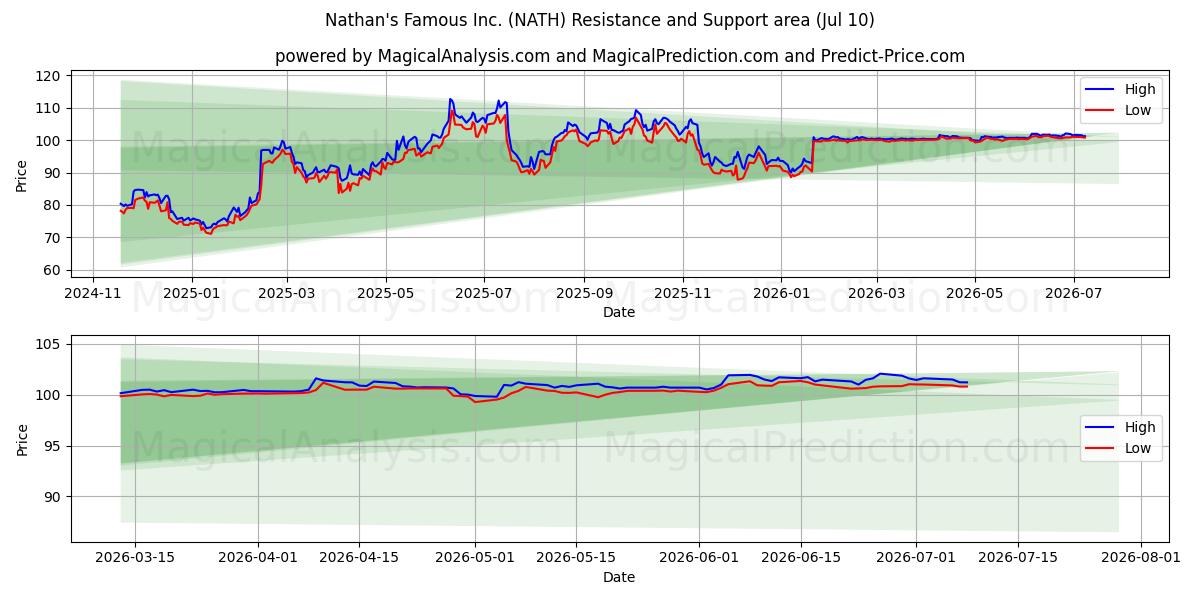Click the 2026-01 tick label

781,294
